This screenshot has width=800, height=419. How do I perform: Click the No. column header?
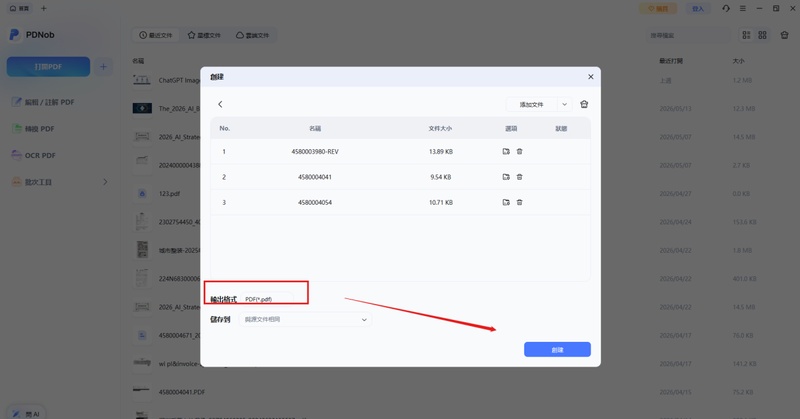click(x=224, y=128)
